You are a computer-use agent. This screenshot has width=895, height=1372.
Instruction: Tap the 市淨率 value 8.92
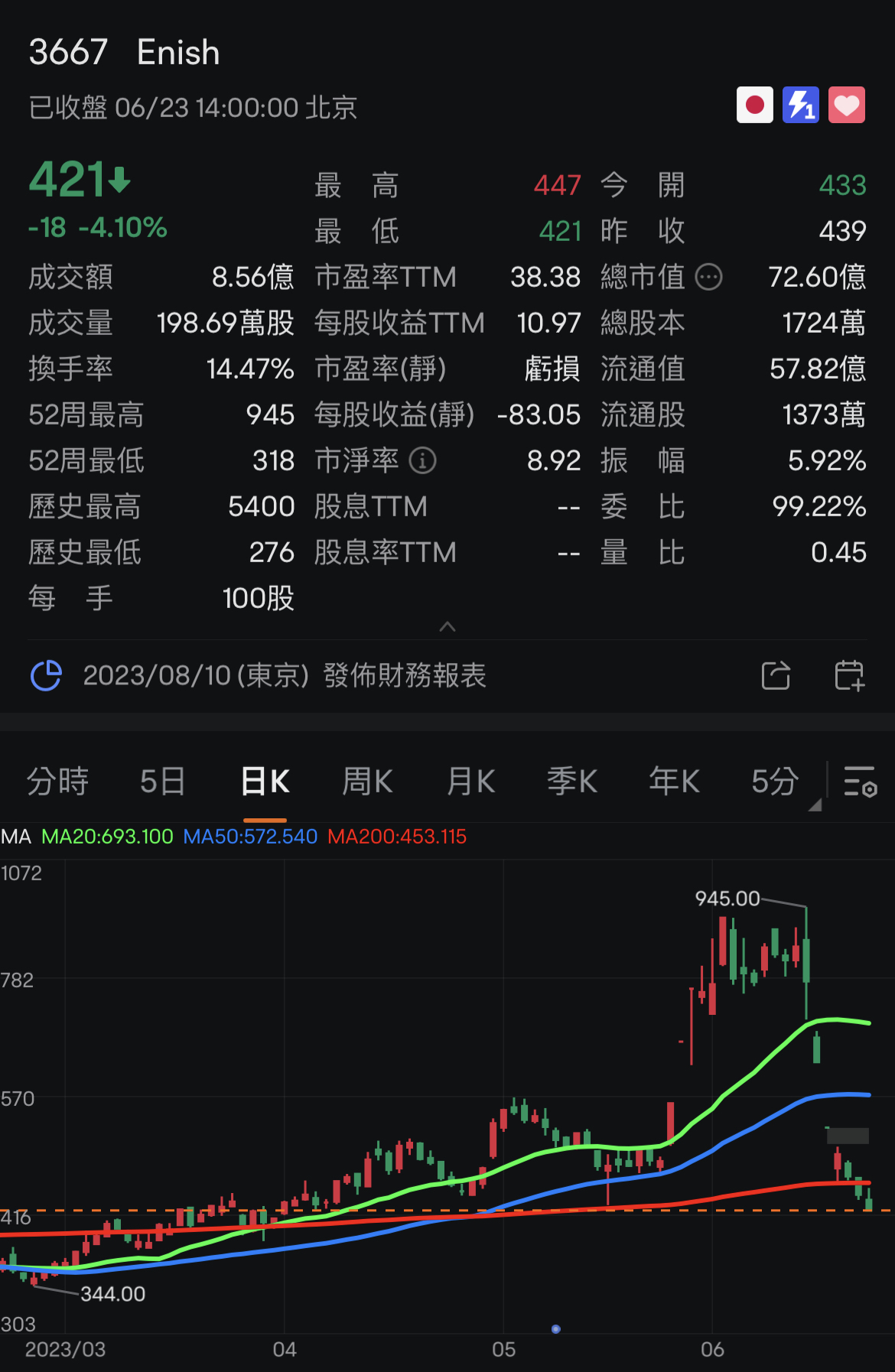554,460
